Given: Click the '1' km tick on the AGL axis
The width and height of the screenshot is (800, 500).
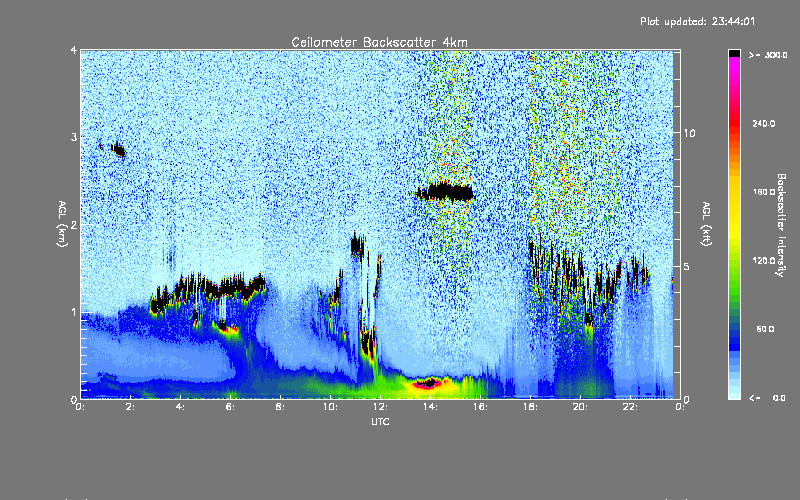Looking at the screenshot, I should (x=74, y=312).
